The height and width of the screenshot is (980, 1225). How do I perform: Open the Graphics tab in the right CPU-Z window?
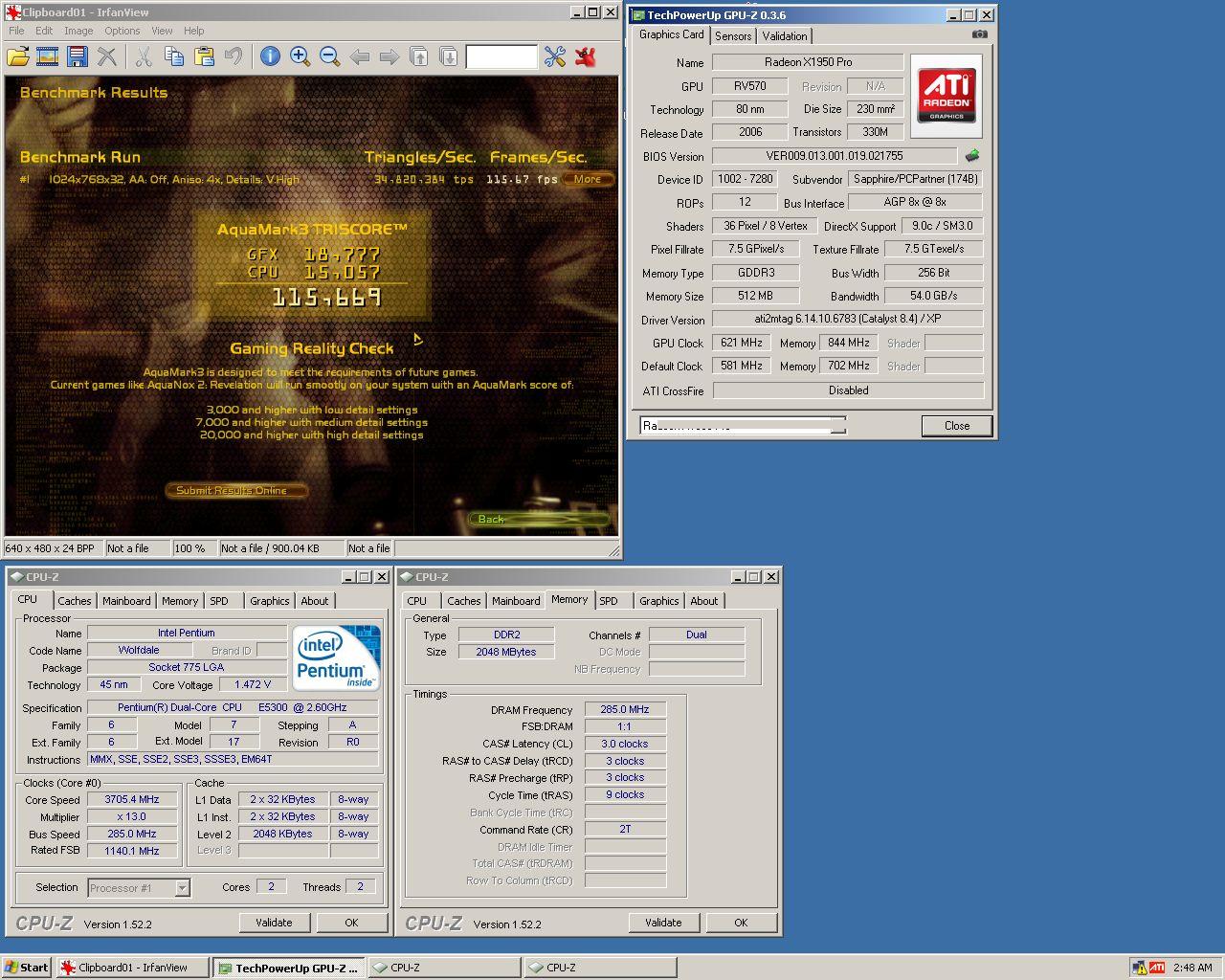point(659,601)
